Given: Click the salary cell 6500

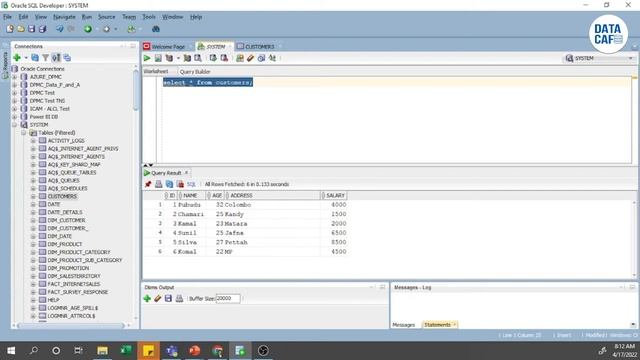Looking at the screenshot, I should pos(334,233).
